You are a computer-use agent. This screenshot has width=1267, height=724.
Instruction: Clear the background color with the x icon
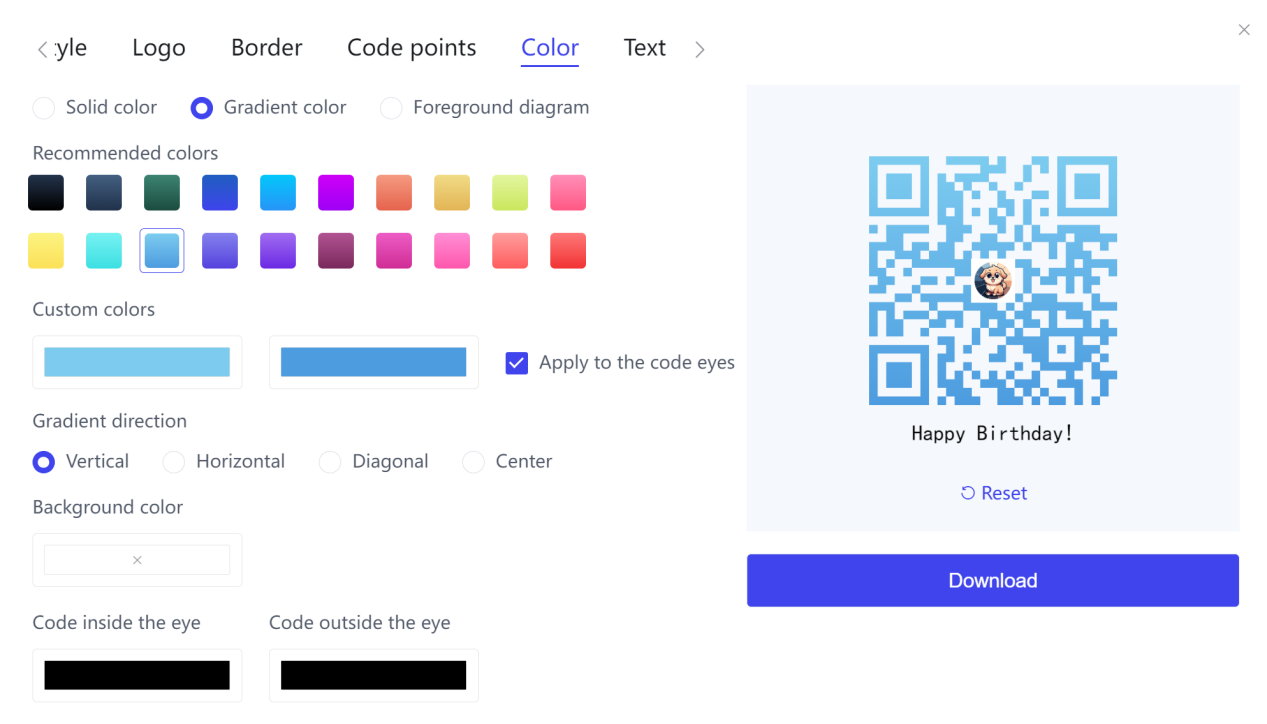(x=137, y=560)
